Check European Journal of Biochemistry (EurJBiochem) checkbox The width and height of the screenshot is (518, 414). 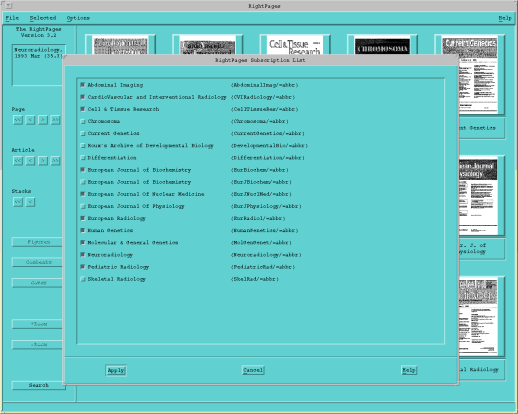83,182
